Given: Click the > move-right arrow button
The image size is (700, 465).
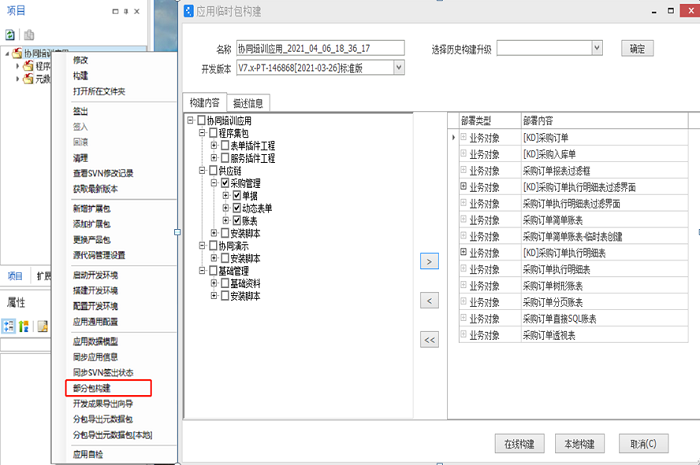Looking at the screenshot, I should [x=429, y=261].
